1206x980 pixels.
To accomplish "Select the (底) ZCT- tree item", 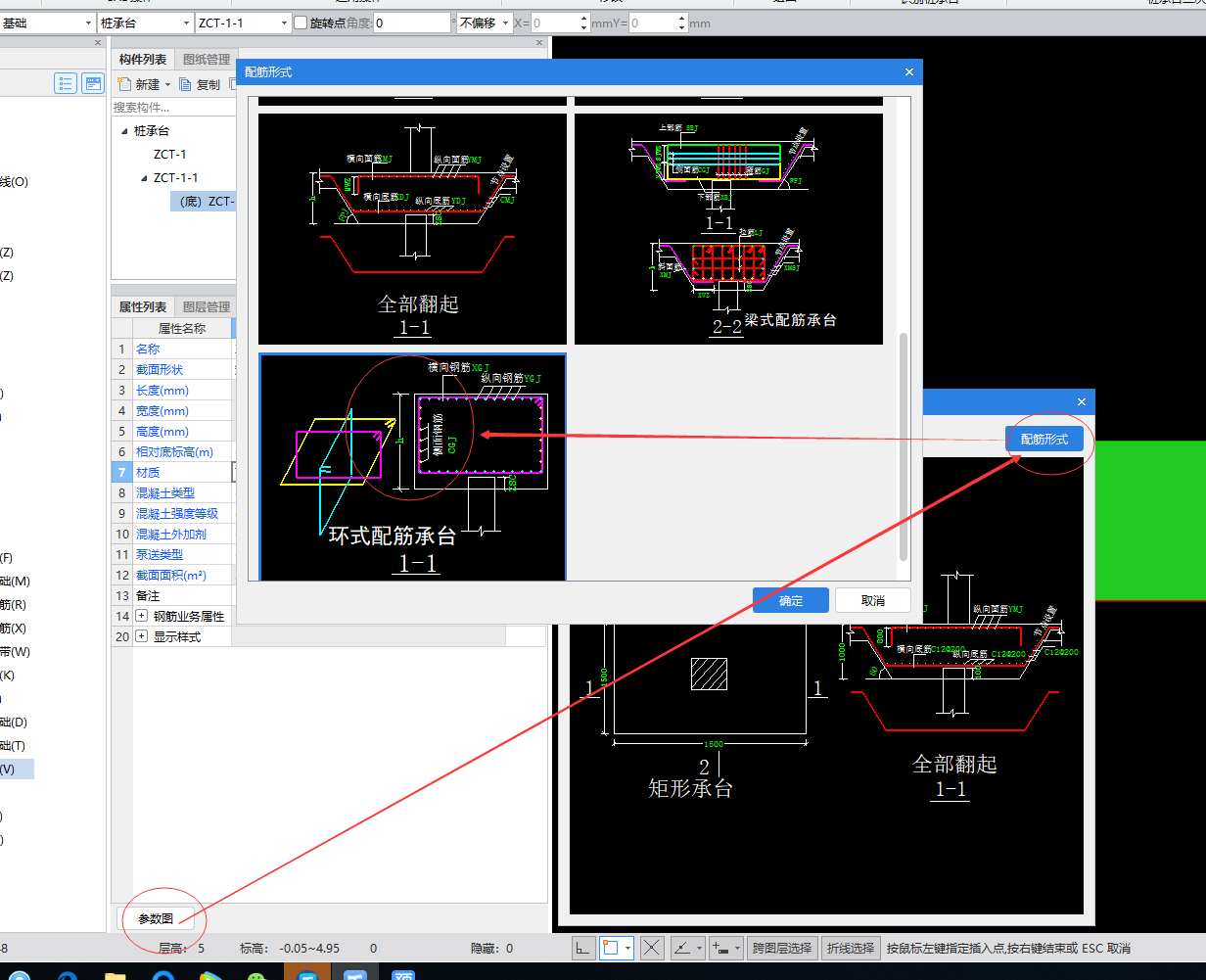I will coord(206,202).
